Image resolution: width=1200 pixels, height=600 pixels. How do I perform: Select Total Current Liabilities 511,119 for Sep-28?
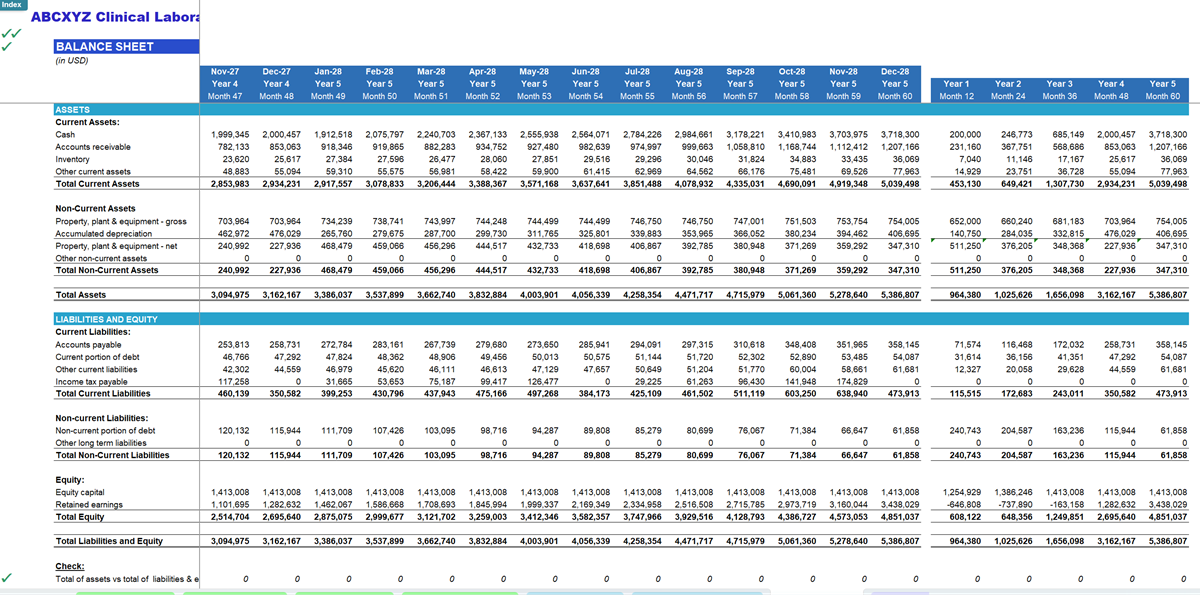(x=750, y=393)
